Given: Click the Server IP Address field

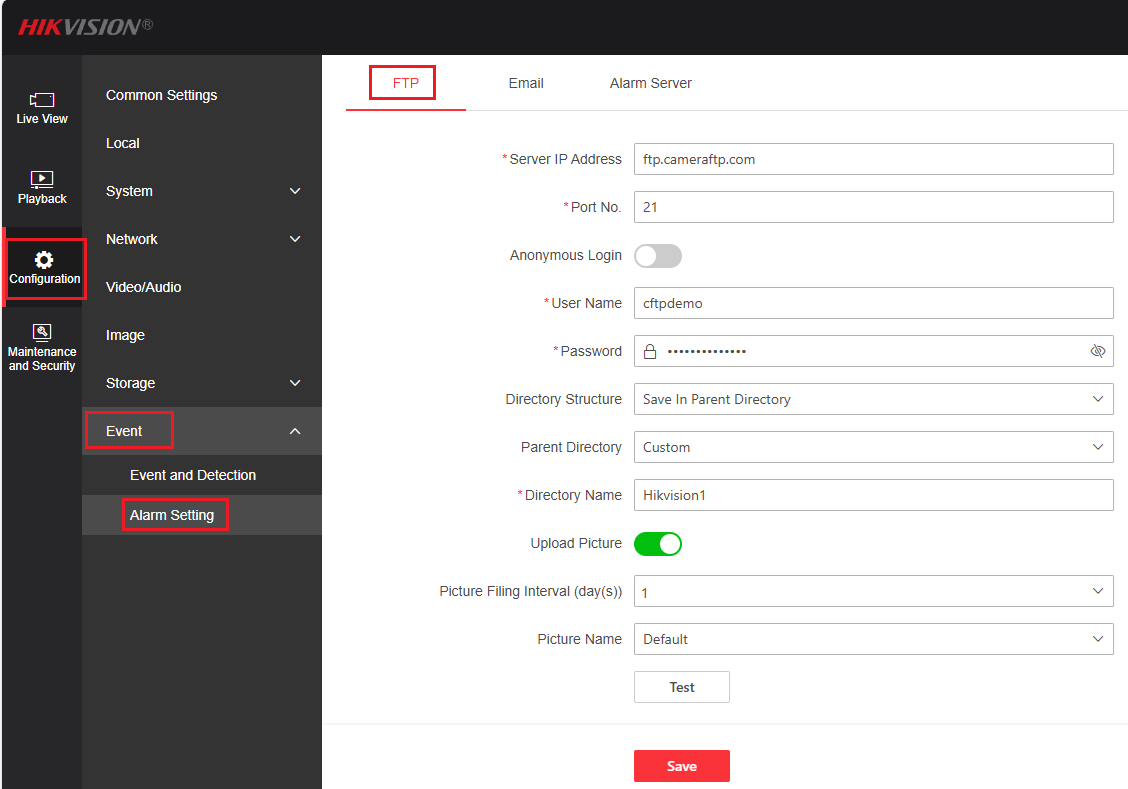Looking at the screenshot, I should pyautogui.click(x=873, y=159).
